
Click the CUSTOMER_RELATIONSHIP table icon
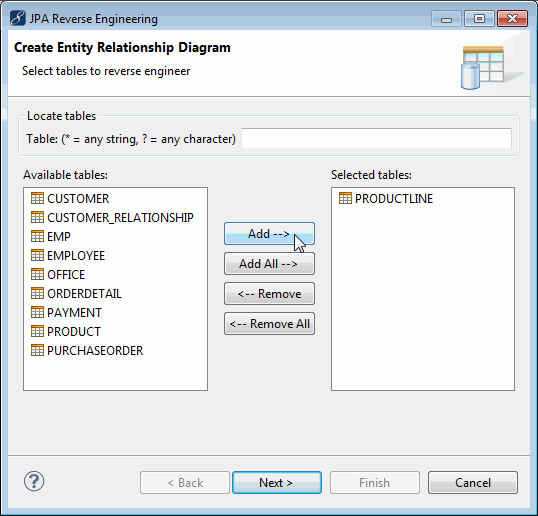37,217
